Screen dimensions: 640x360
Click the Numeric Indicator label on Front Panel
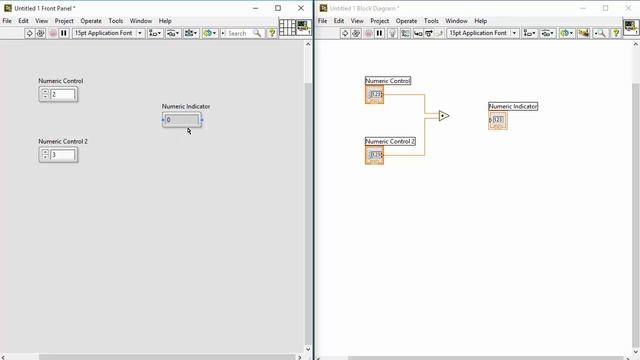186,106
